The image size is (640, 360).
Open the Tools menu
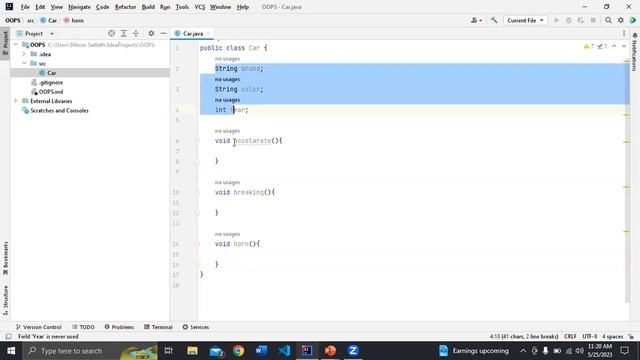click(182, 7)
